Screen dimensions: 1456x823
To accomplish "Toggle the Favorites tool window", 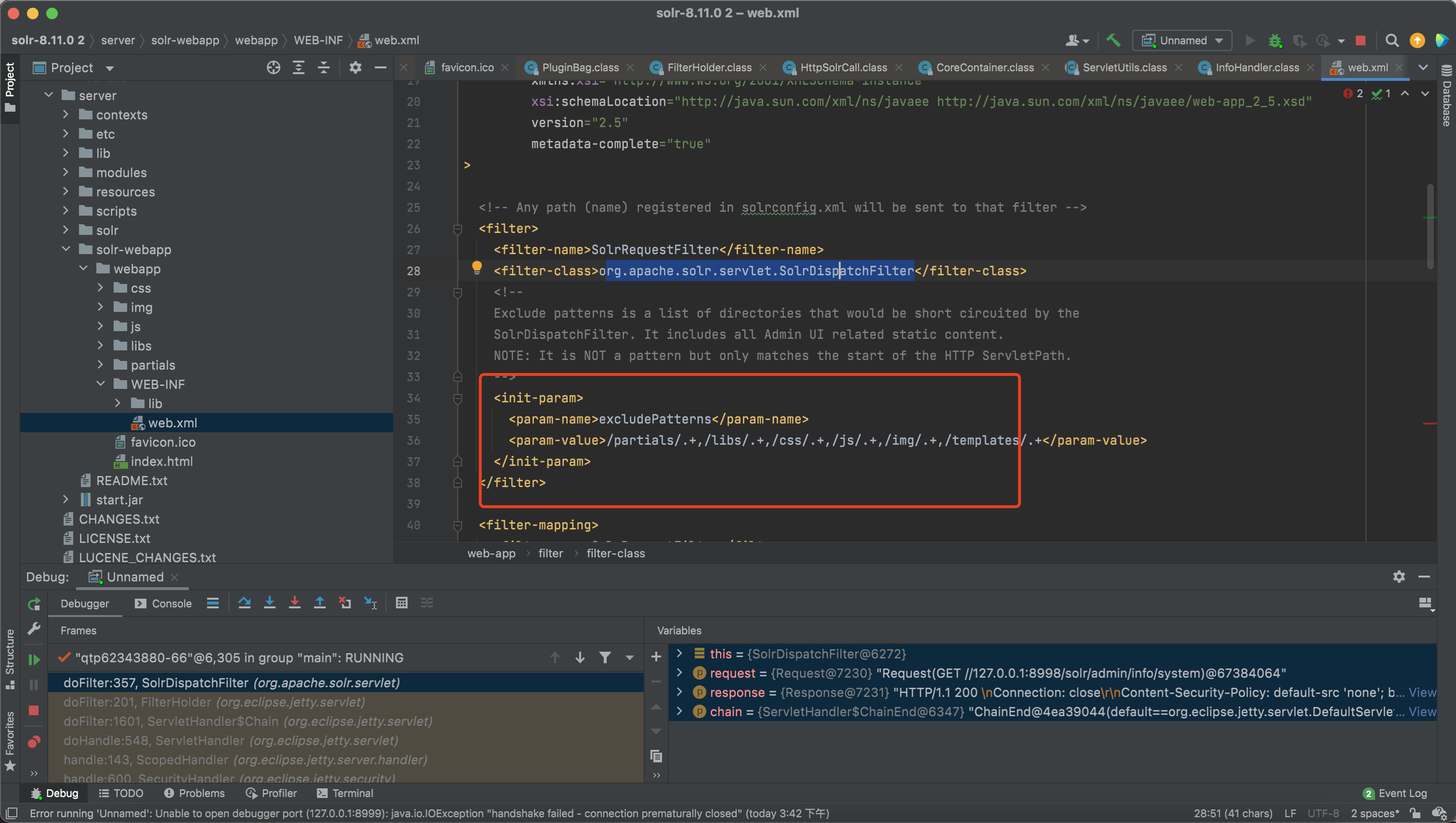I will click(x=10, y=741).
